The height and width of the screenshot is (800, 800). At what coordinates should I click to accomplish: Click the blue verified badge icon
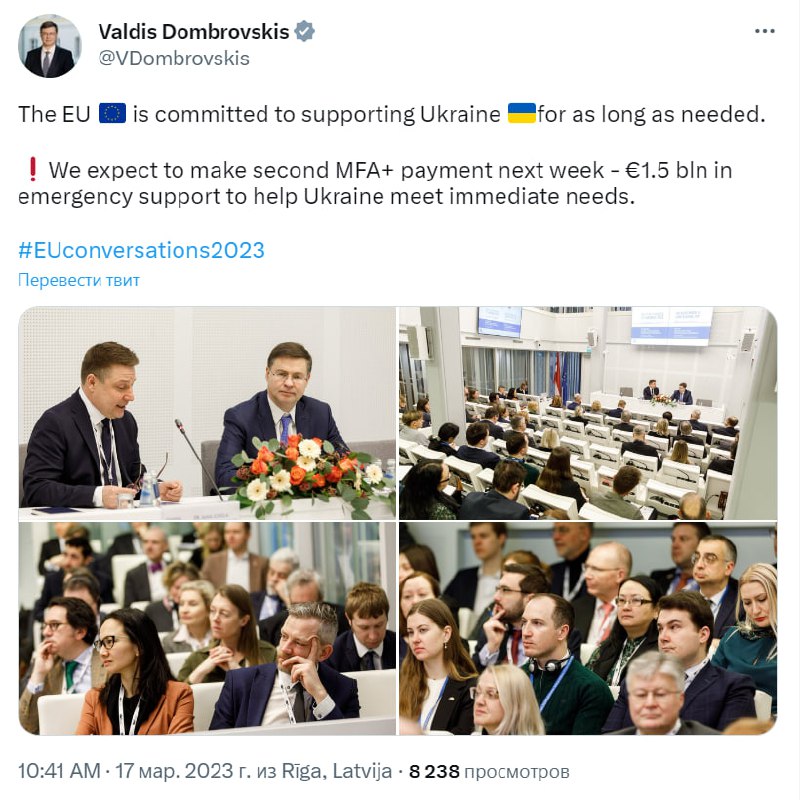point(305,32)
